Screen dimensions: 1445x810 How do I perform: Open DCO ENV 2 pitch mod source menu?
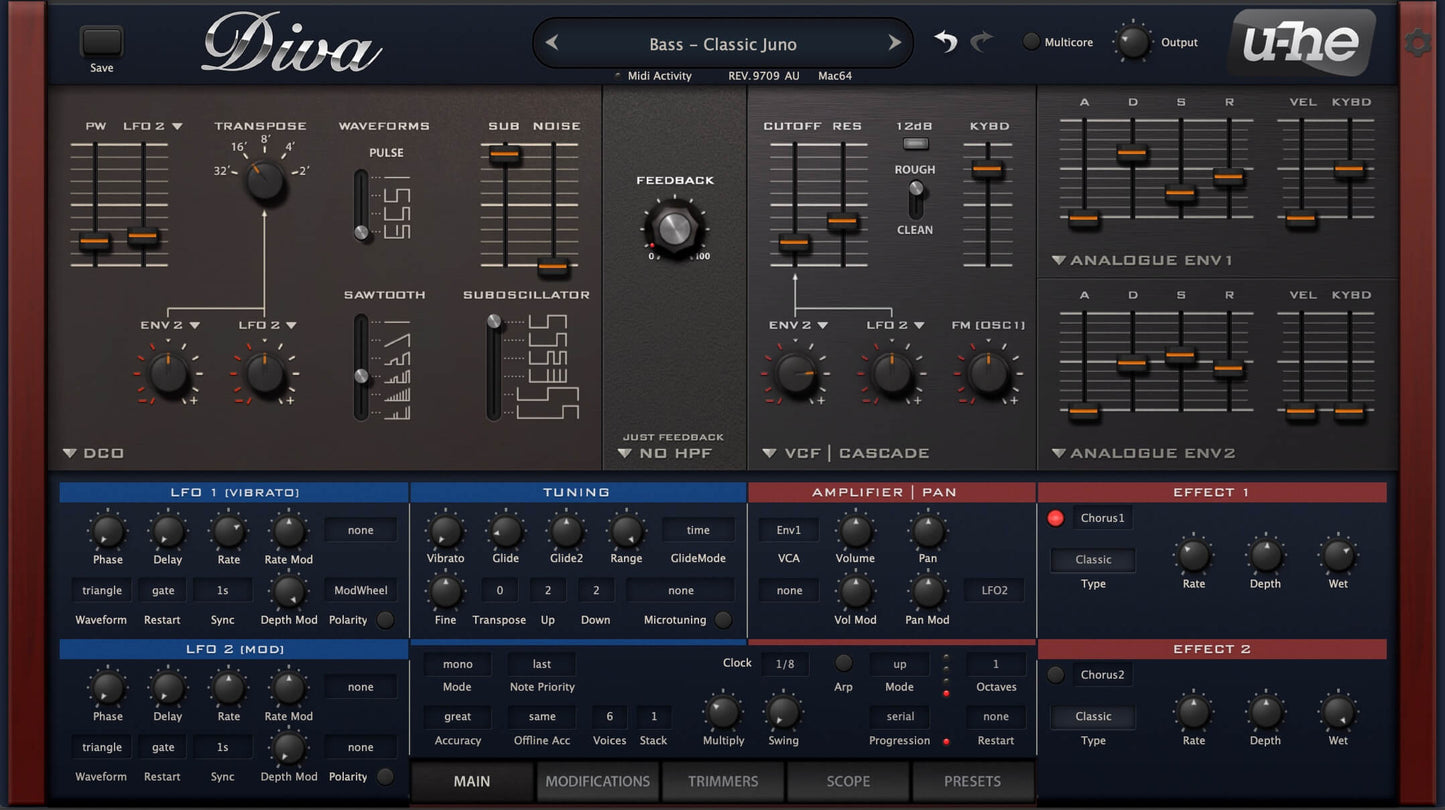[170, 325]
